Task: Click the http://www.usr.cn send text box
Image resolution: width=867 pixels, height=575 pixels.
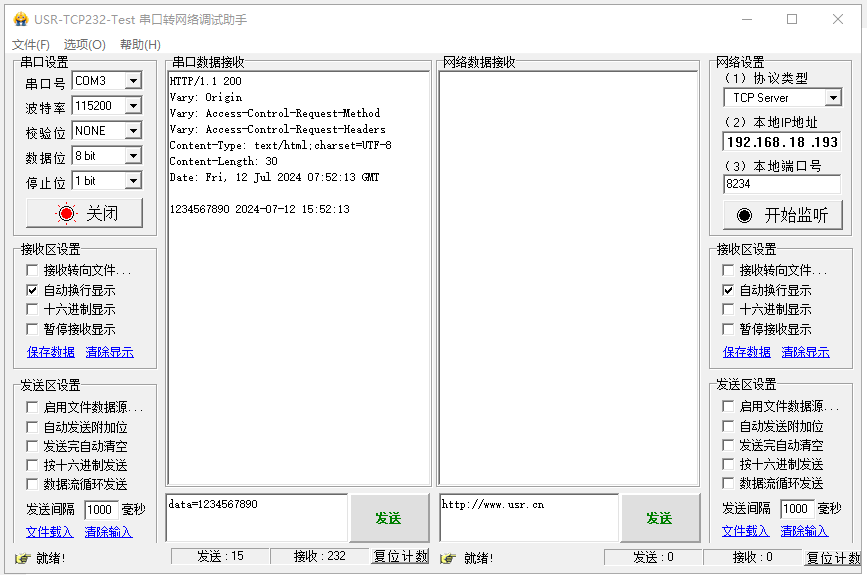Action: 529,518
